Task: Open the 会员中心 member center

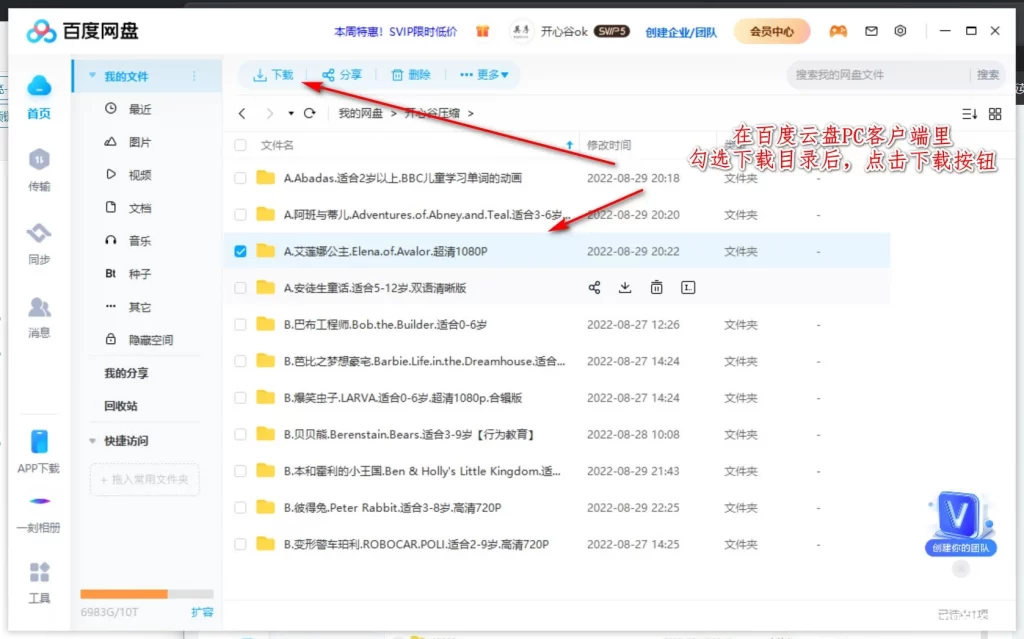Action: [x=772, y=31]
